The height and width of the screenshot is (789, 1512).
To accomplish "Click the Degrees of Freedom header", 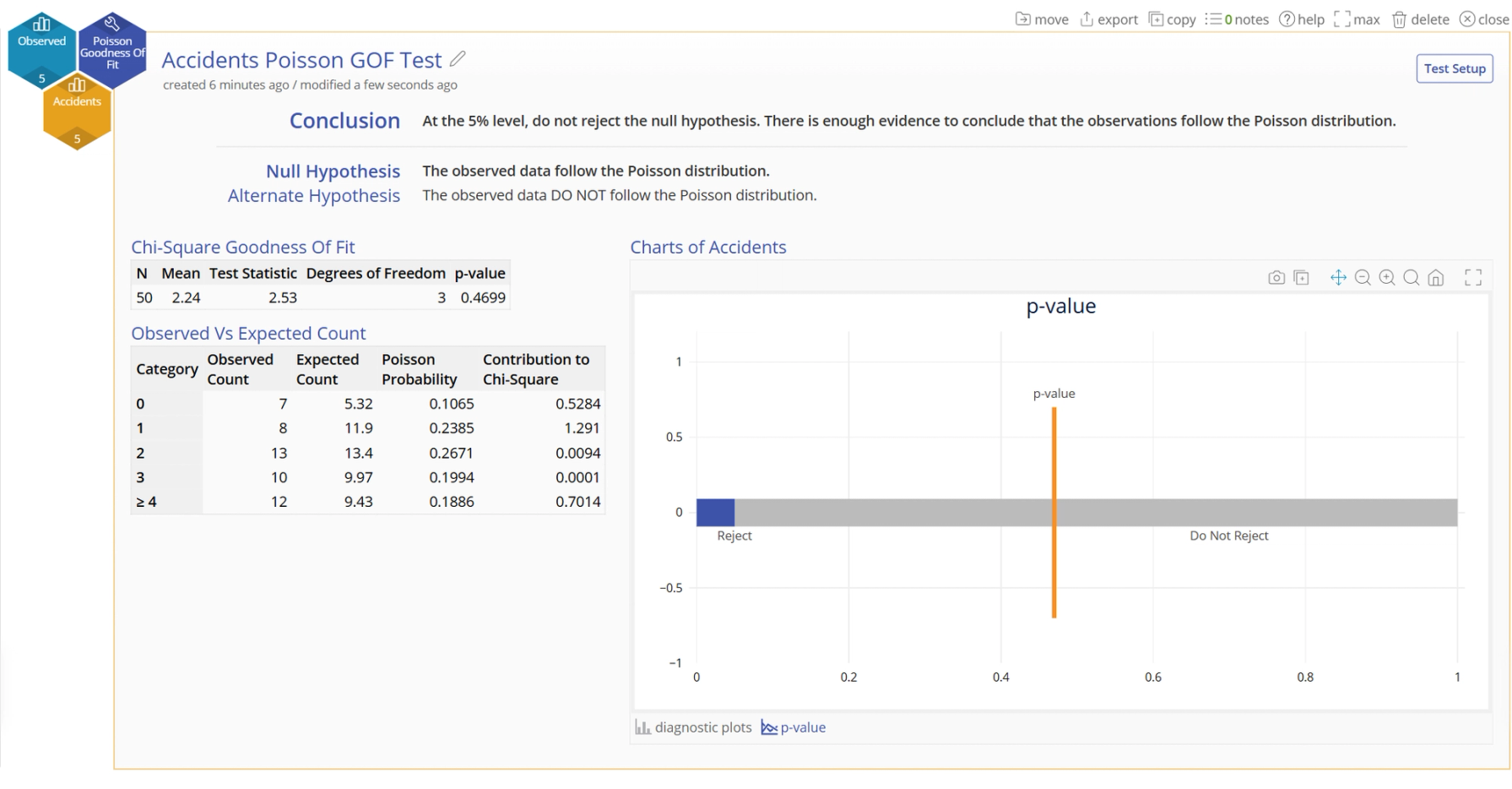I will (376, 273).
